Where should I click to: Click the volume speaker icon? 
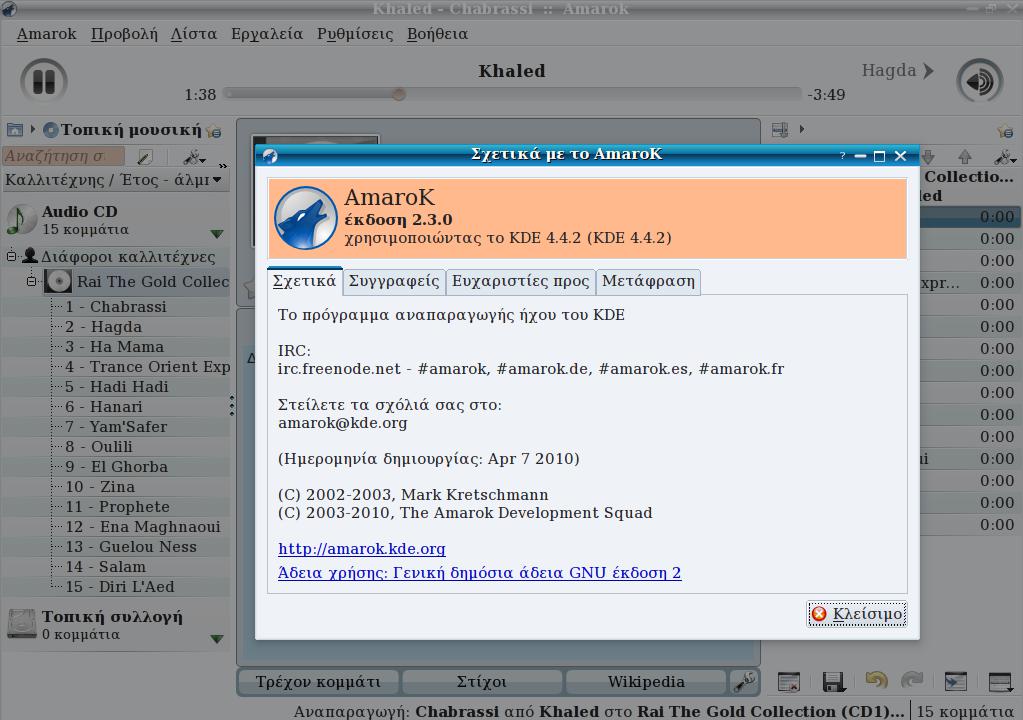coord(979,82)
